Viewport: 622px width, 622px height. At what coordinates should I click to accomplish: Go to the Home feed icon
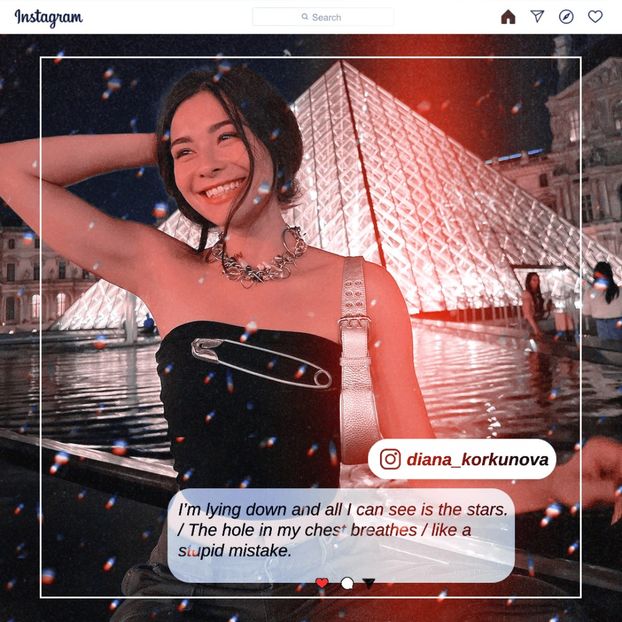point(508,17)
